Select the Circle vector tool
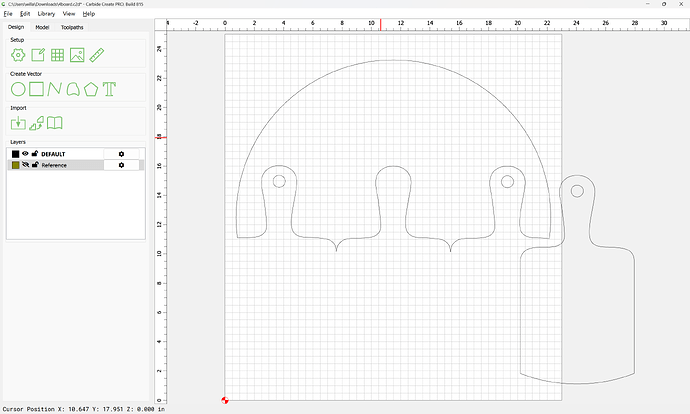The image size is (690, 414). [x=18, y=89]
